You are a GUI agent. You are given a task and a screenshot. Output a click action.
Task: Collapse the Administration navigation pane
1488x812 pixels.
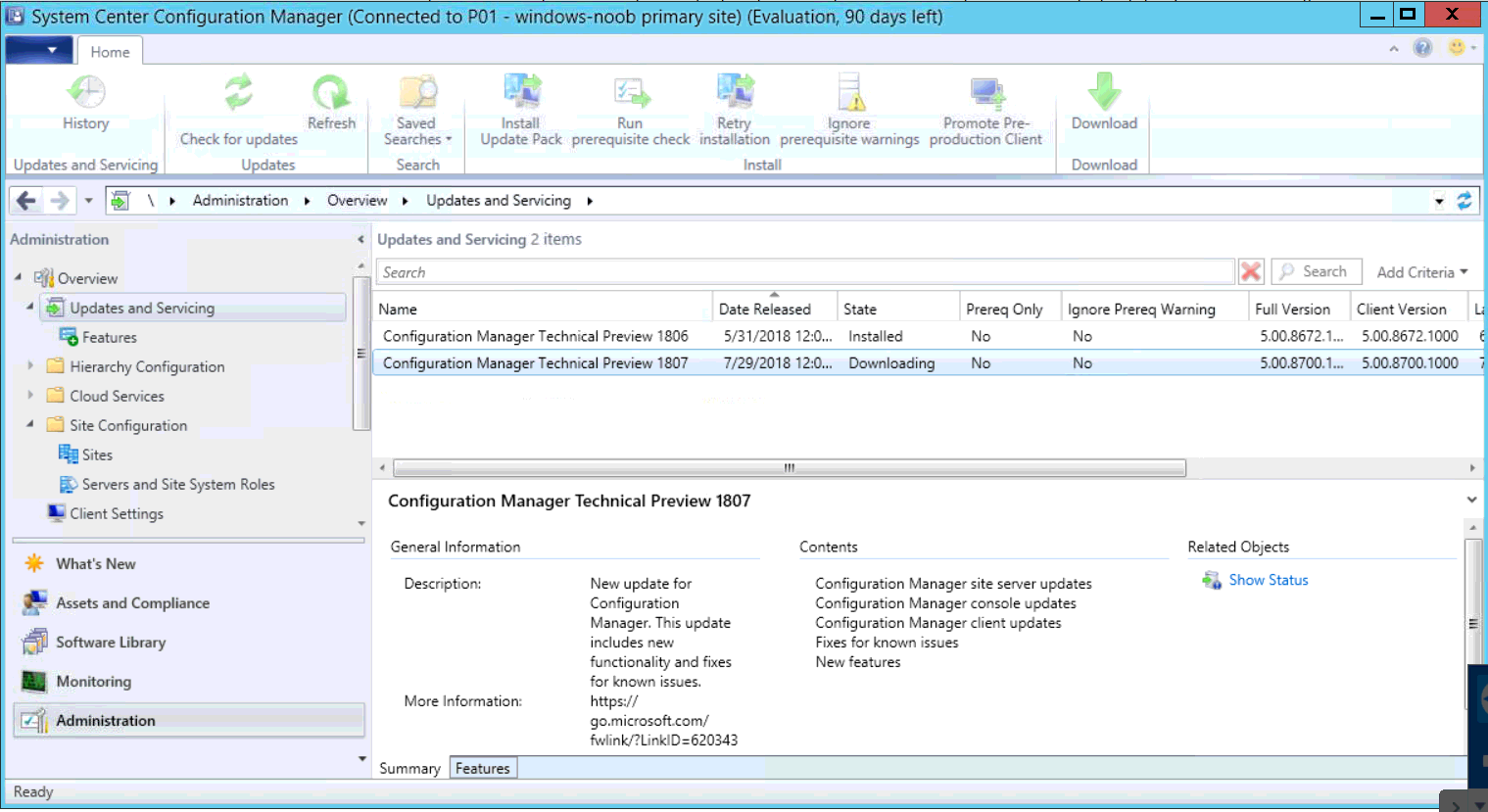coord(360,239)
